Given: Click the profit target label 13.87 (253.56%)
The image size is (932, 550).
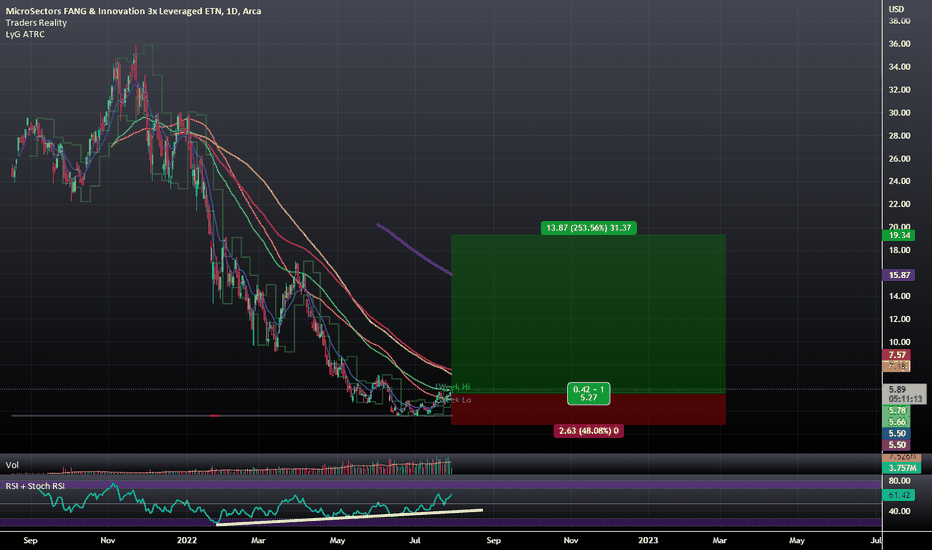Looking at the screenshot, I should [588, 228].
